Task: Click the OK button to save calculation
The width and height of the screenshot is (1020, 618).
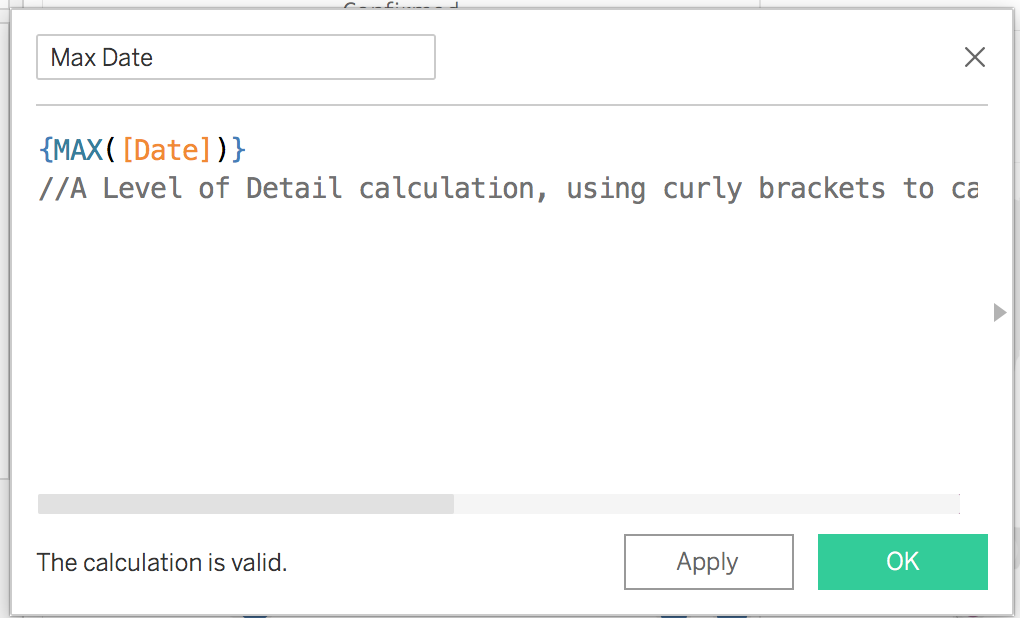Action: tap(901, 561)
